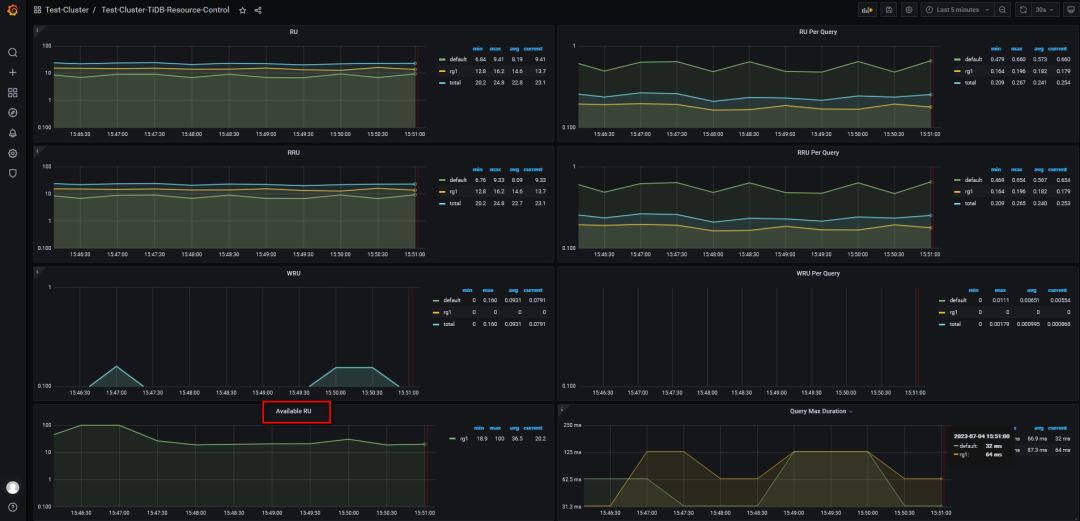Open Configuration gear in the sidebar

[x=12, y=153]
